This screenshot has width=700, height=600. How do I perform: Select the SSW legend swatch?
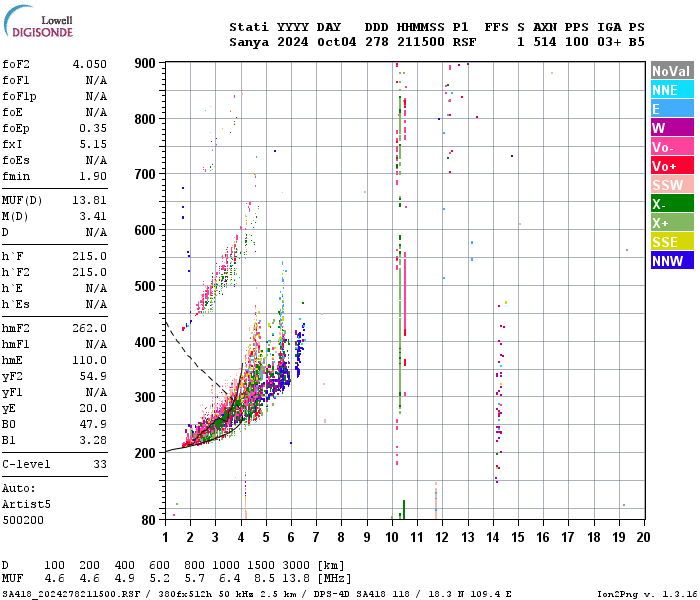671,185
